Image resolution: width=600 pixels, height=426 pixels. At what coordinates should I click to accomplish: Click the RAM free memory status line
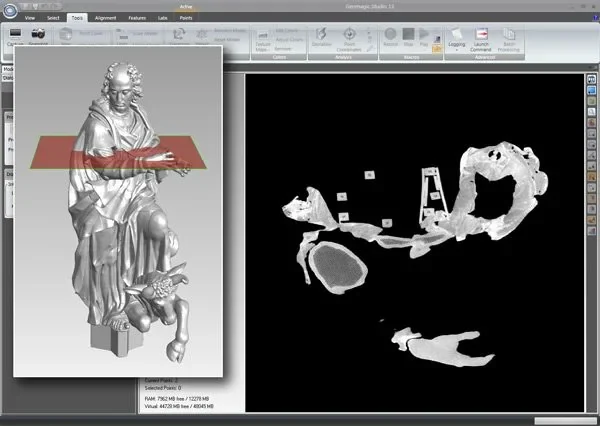(x=177, y=399)
